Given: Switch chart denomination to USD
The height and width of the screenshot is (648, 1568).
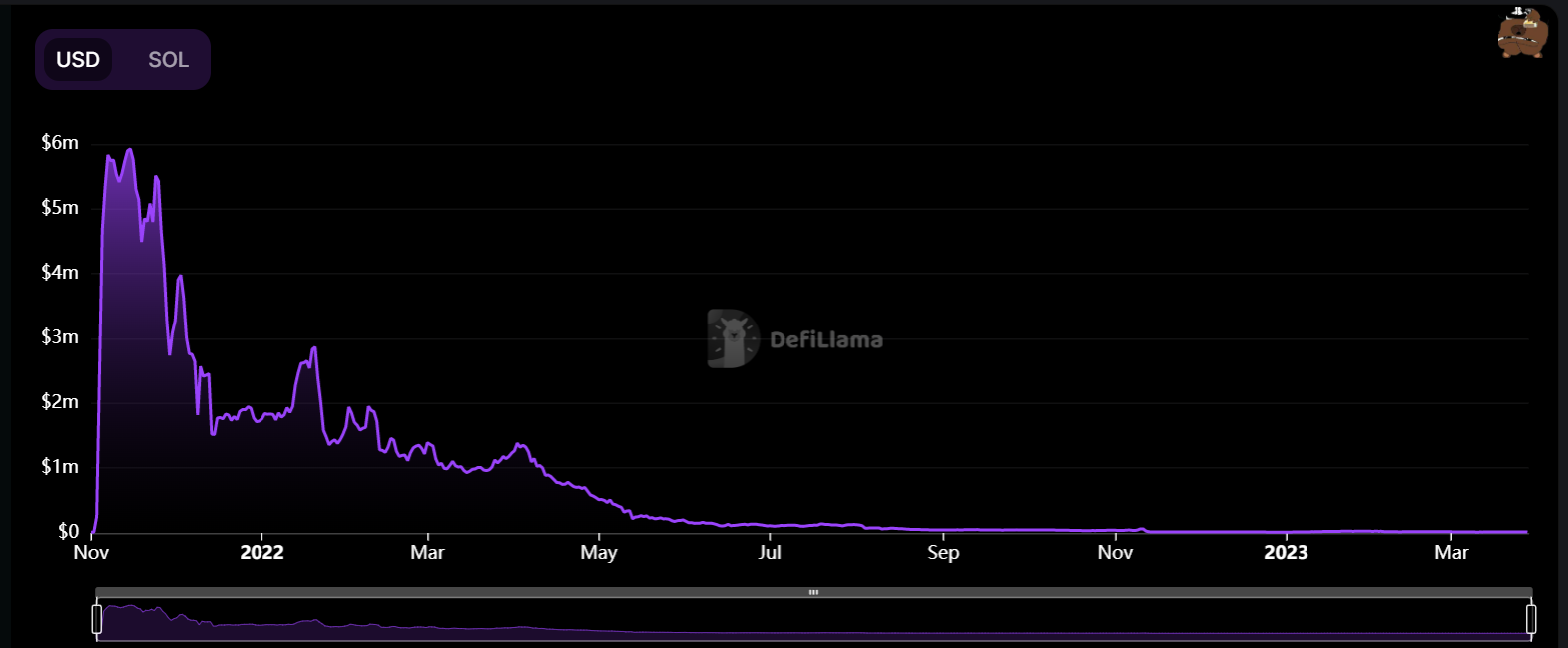Looking at the screenshot, I should click(x=78, y=60).
